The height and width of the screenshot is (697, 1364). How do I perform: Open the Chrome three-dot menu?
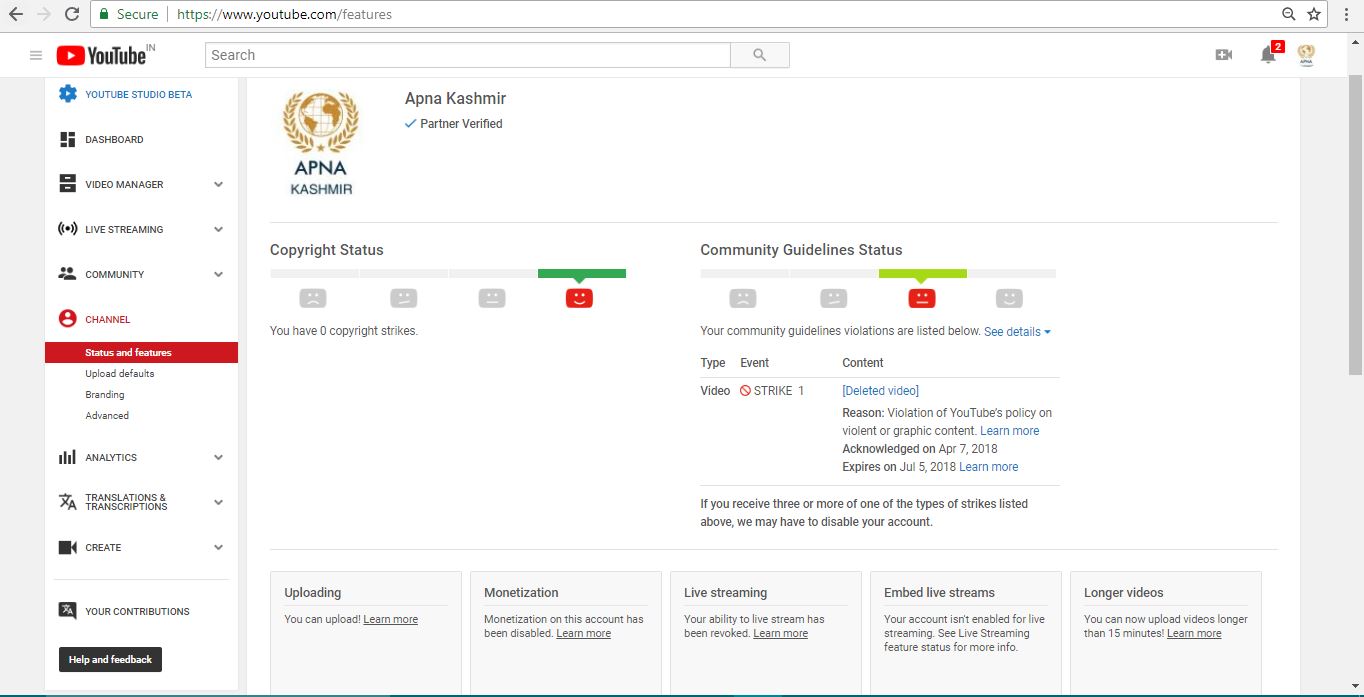click(1347, 14)
